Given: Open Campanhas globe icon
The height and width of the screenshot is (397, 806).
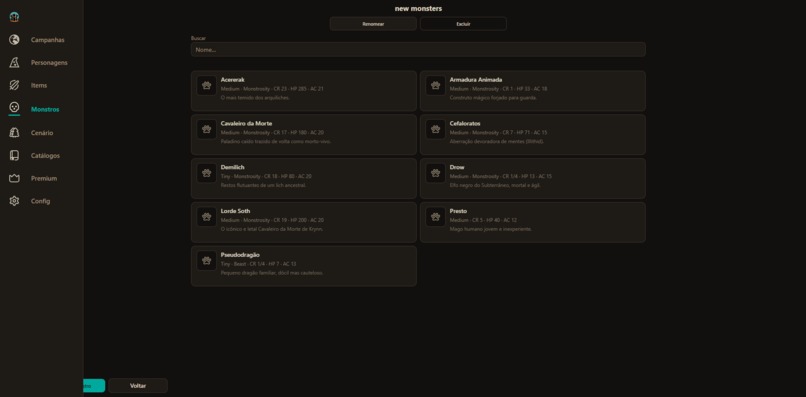Looking at the screenshot, I should click(14, 40).
